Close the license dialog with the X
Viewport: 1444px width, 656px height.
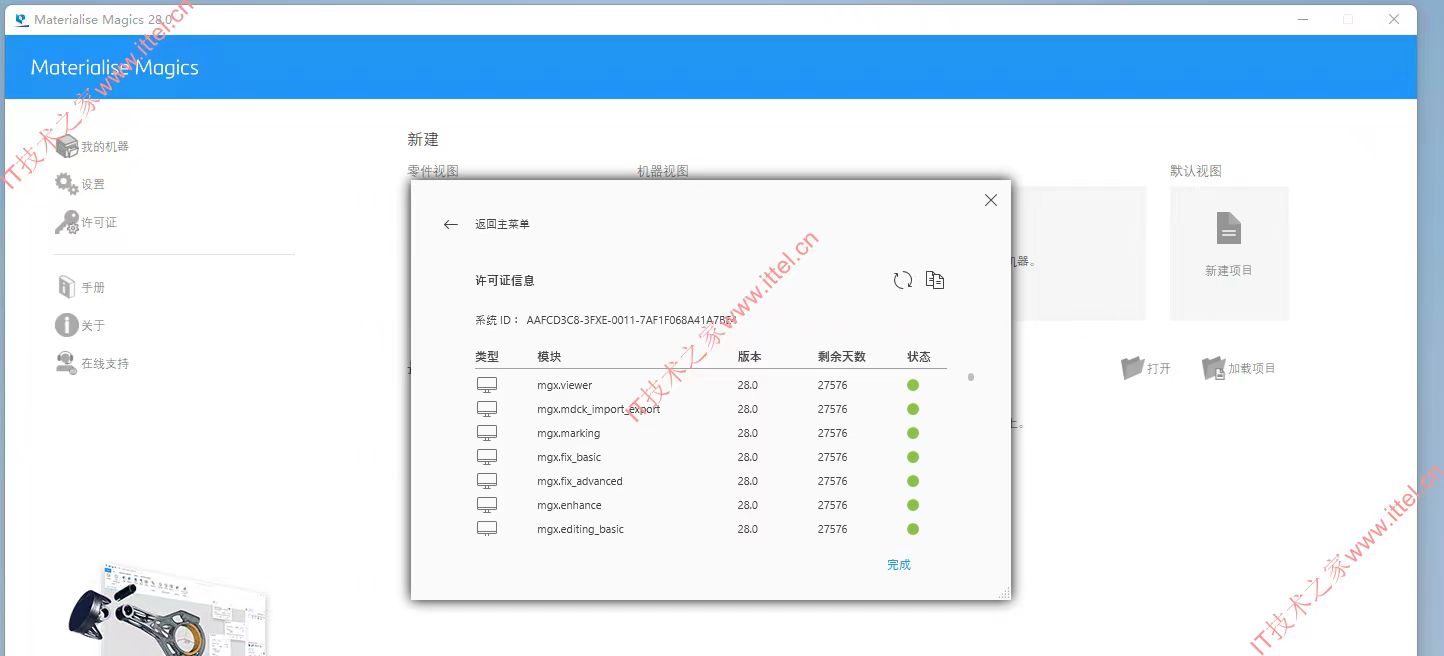point(991,200)
